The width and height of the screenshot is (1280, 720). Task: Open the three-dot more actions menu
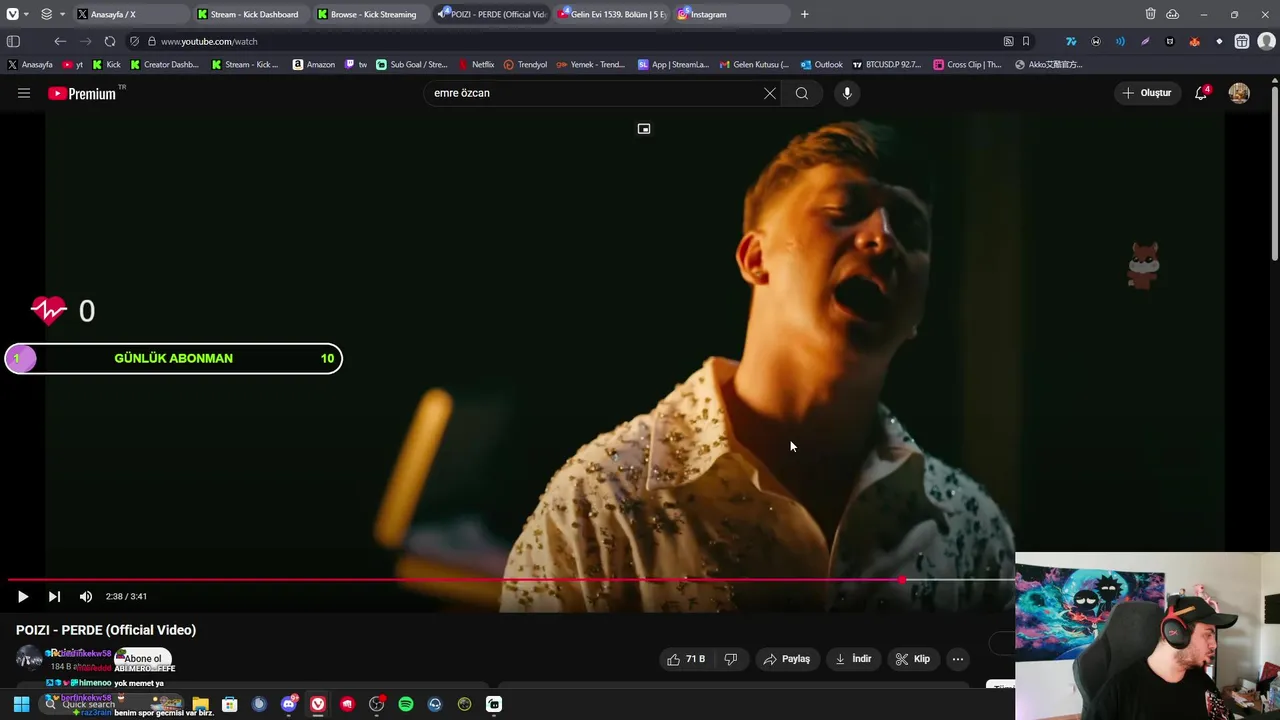coord(958,659)
